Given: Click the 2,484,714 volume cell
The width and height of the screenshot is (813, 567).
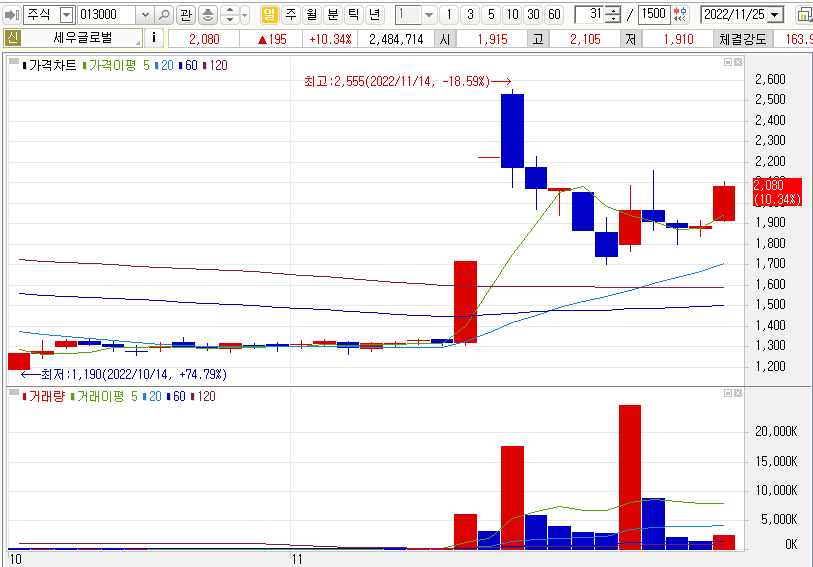Looking at the screenshot, I should tap(396, 39).
